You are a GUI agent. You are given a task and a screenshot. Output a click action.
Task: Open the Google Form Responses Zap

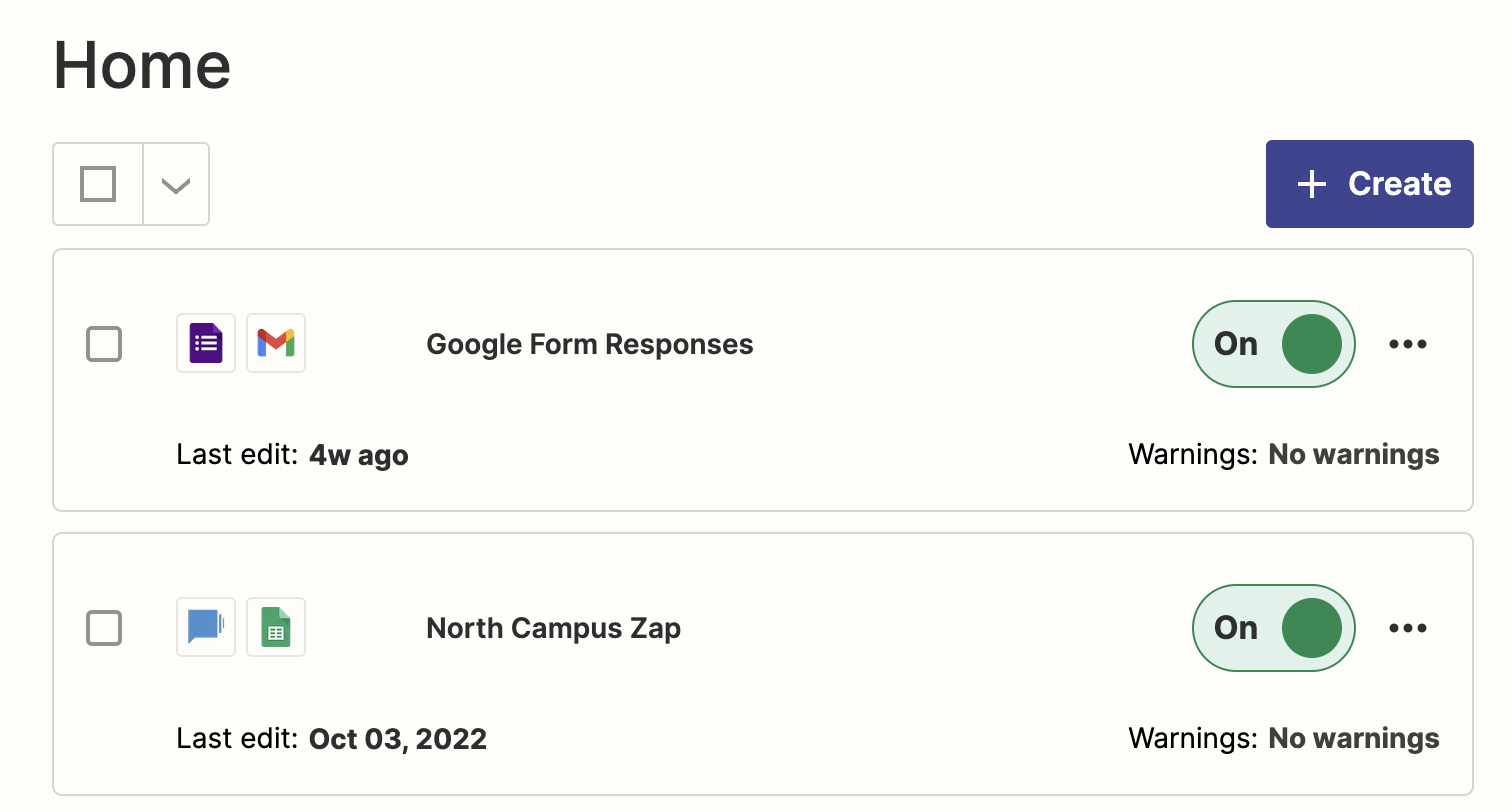click(x=590, y=344)
